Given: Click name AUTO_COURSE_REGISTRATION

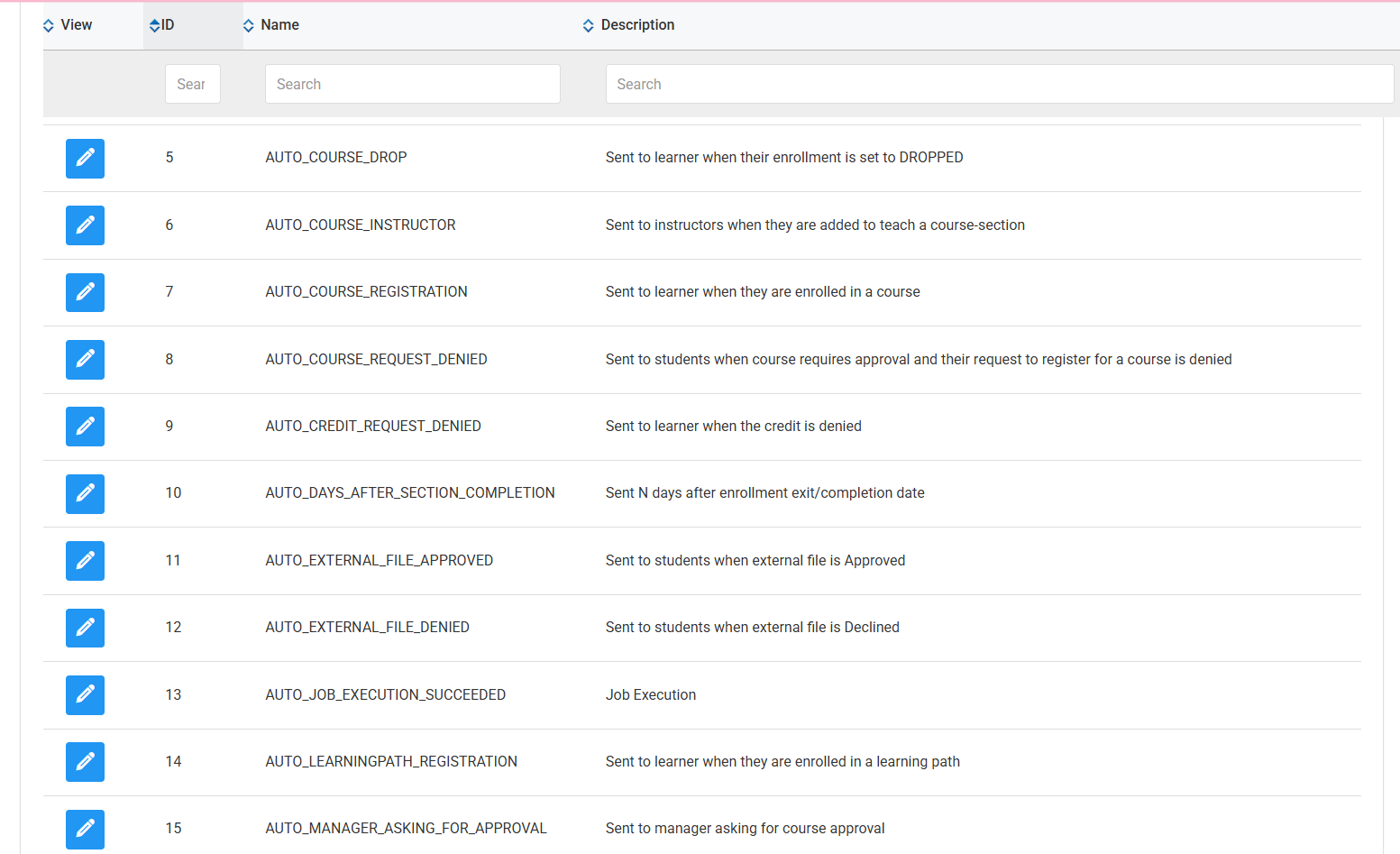Looking at the screenshot, I should (x=367, y=292).
